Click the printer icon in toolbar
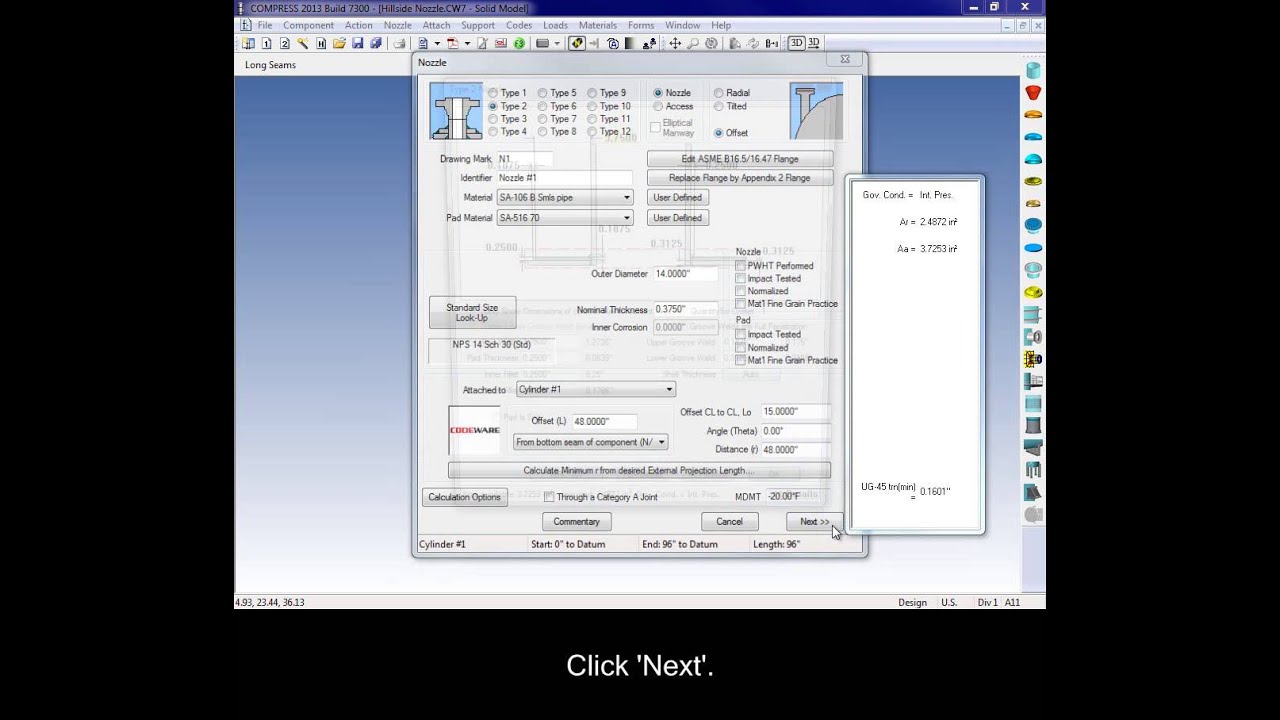The image size is (1280, 720). [399, 43]
